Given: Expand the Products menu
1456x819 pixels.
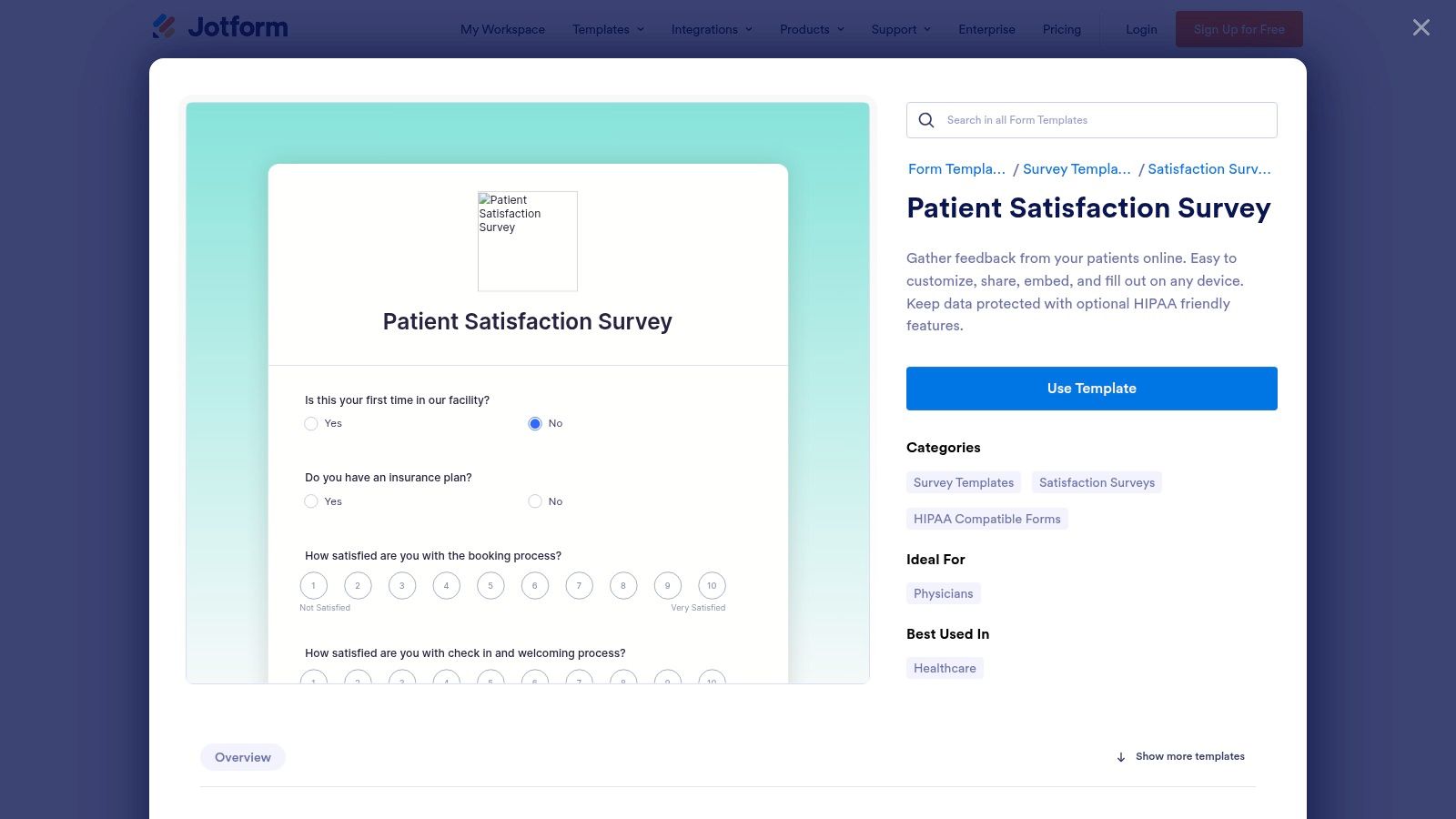Looking at the screenshot, I should 810,29.
